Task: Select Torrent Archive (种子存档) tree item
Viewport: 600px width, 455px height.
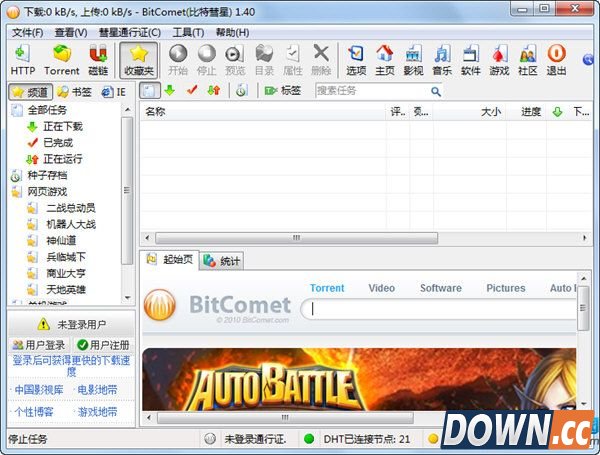Action: tap(47, 175)
